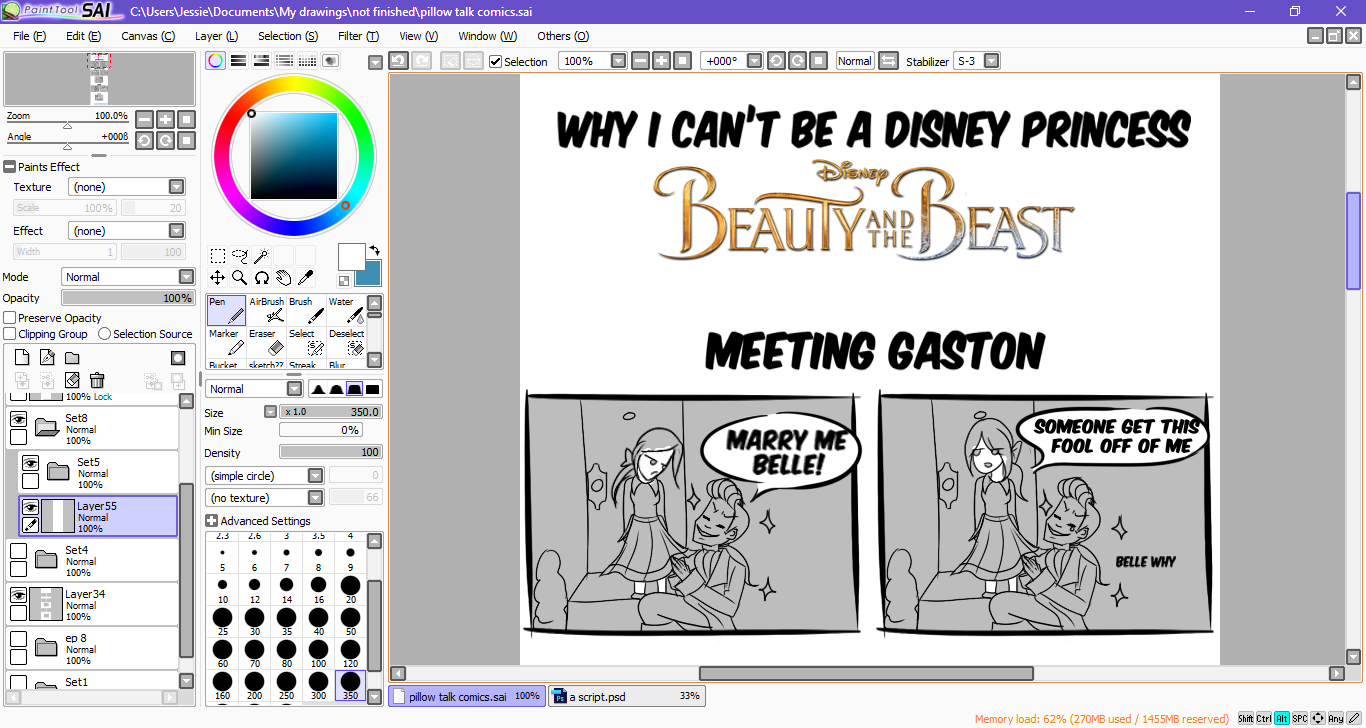Hide Layer55 visibility eye
1366x728 pixels.
(x=30, y=507)
